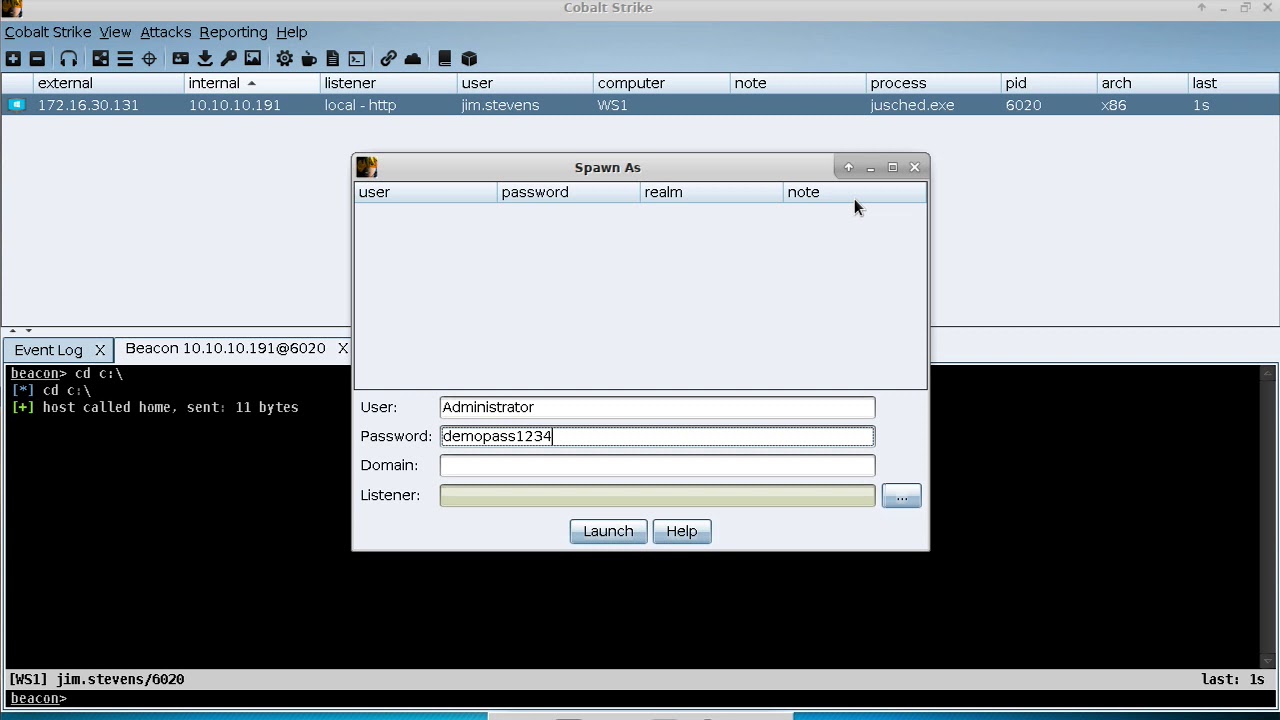Open the View menu

pos(115,32)
